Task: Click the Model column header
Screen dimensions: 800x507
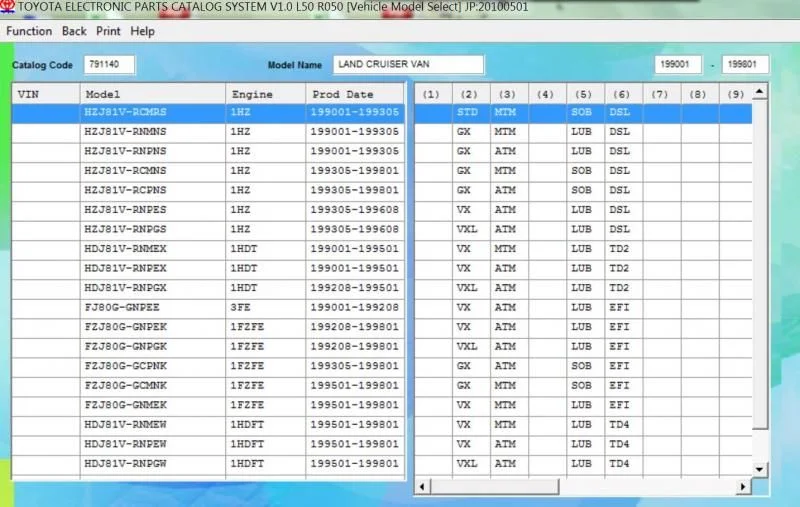Action: (x=153, y=94)
